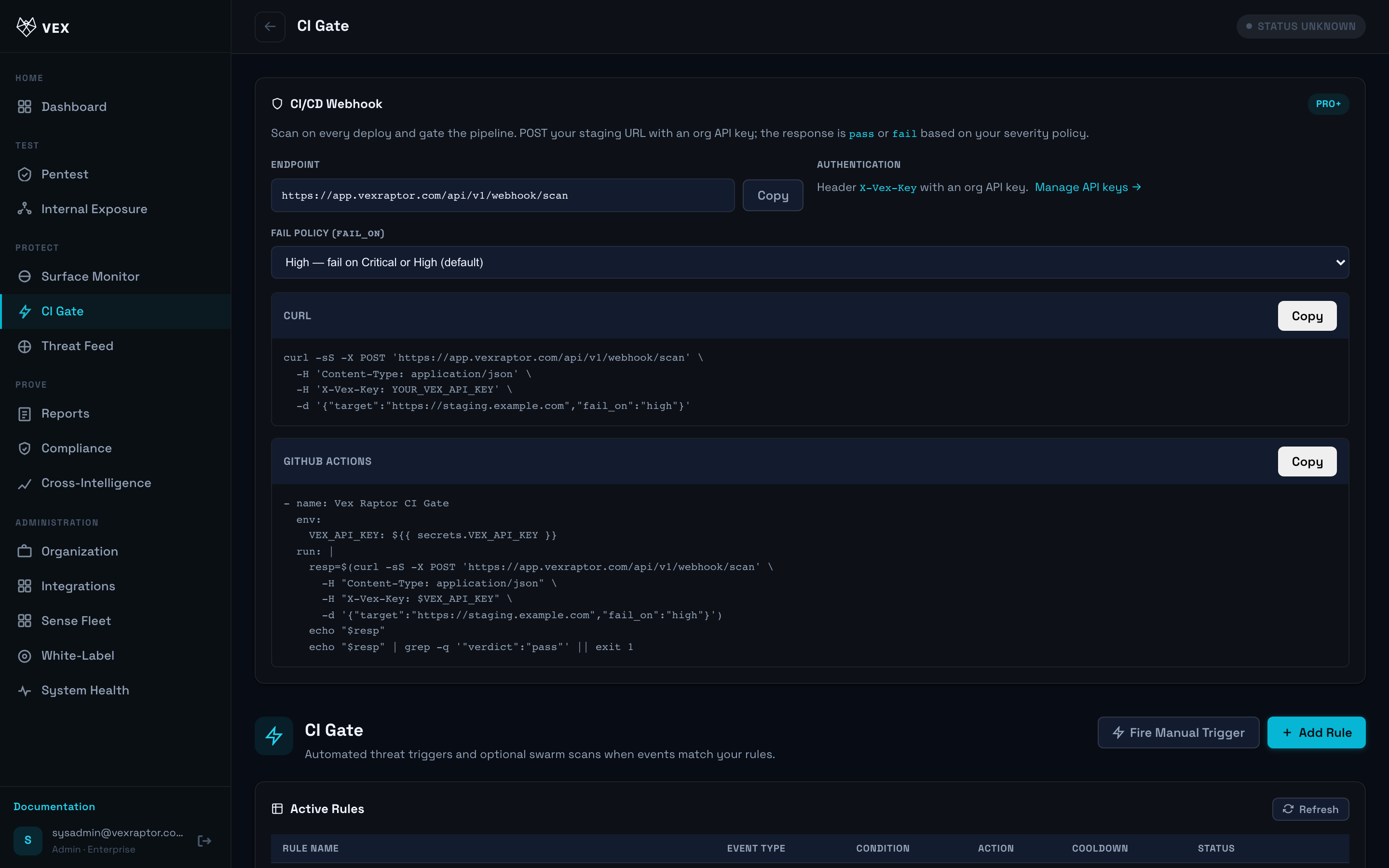This screenshot has height=868, width=1389.
Task: Open Threat Feed in the sidebar
Action: (115, 346)
